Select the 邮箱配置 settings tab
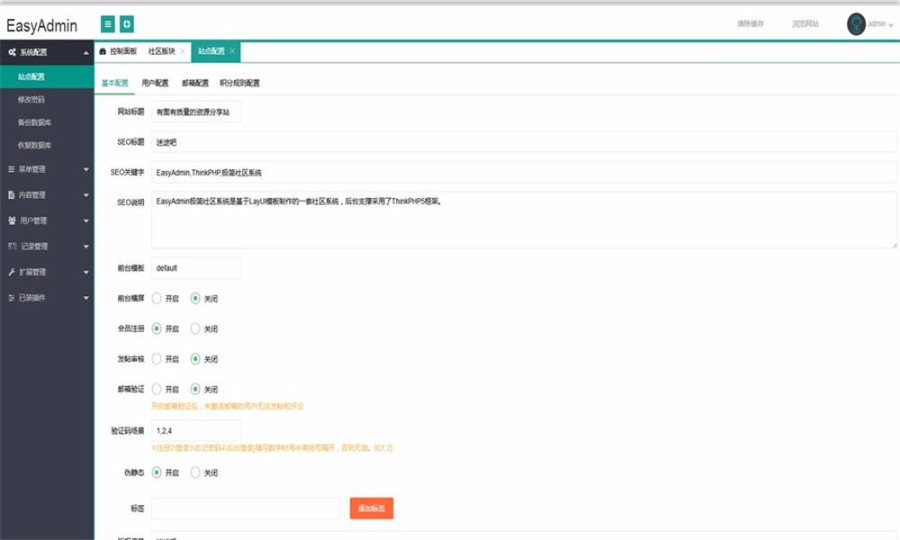The height and width of the screenshot is (540, 900). pyautogui.click(x=195, y=83)
